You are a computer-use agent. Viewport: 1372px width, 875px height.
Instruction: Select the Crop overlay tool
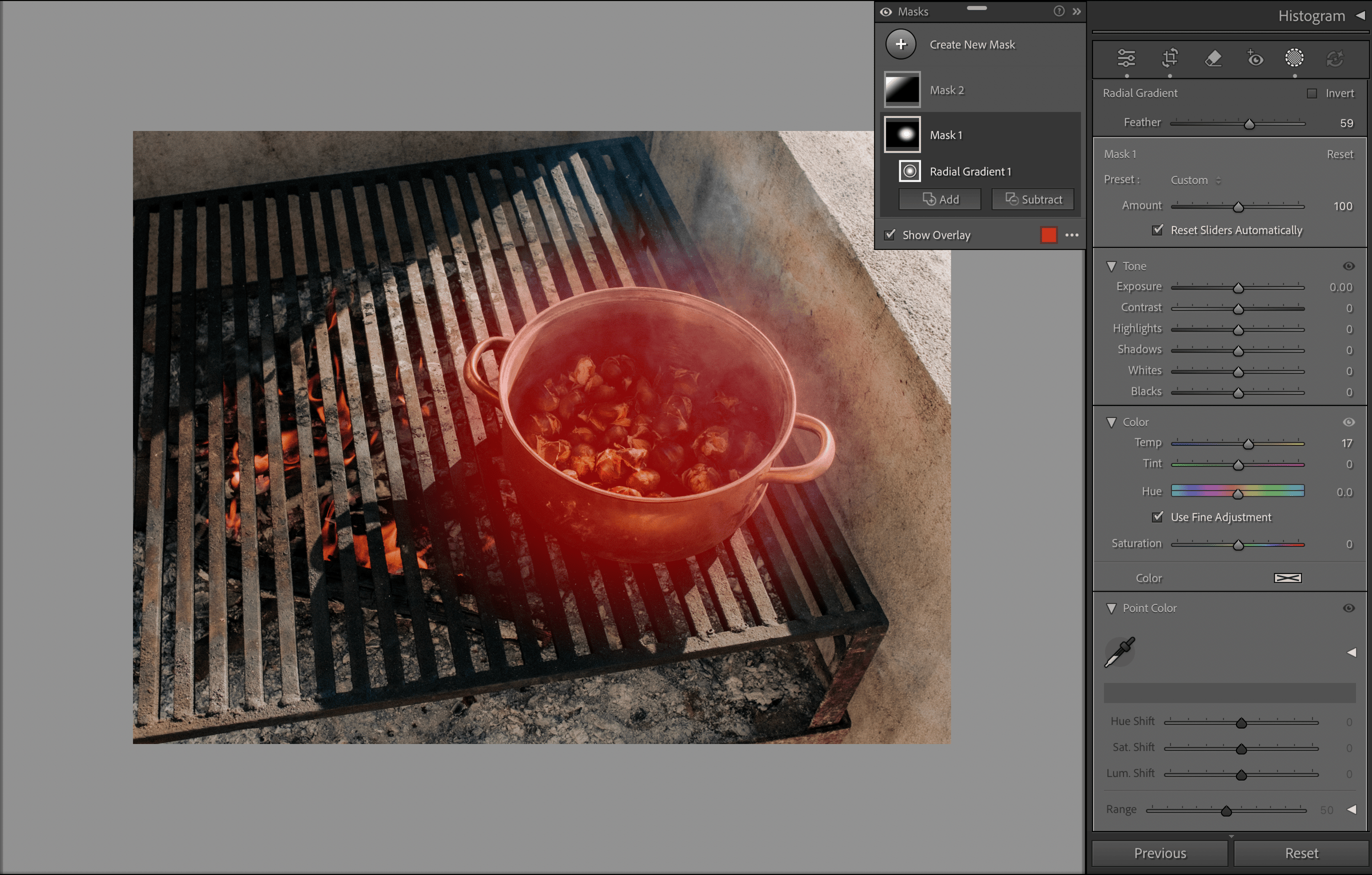[x=1170, y=58]
